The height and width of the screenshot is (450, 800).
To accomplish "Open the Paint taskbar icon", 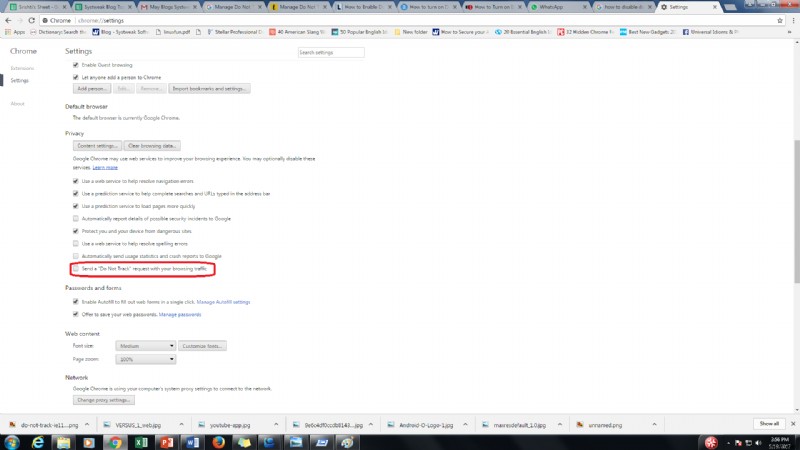I will point(347,442).
